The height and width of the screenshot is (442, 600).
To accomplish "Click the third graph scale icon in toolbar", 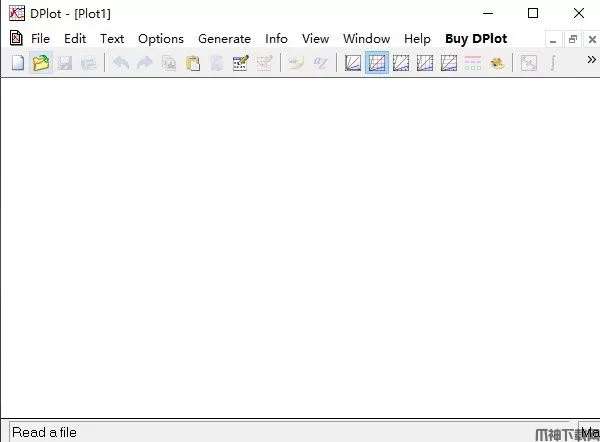I will [x=401, y=63].
